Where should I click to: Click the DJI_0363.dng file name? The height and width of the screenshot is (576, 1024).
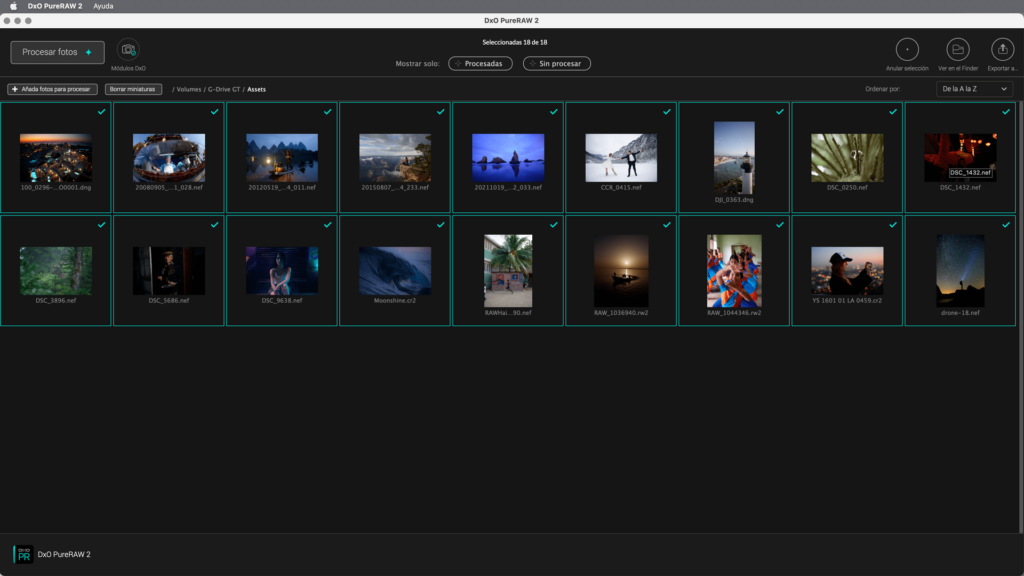[x=734, y=200]
